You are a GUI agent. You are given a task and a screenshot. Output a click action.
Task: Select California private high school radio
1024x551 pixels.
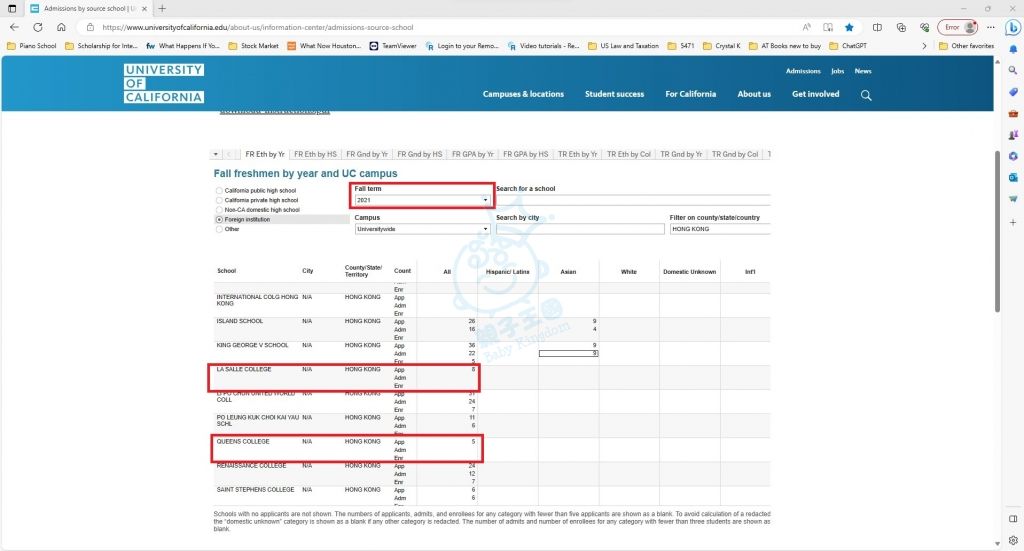click(x=219, y=200)
